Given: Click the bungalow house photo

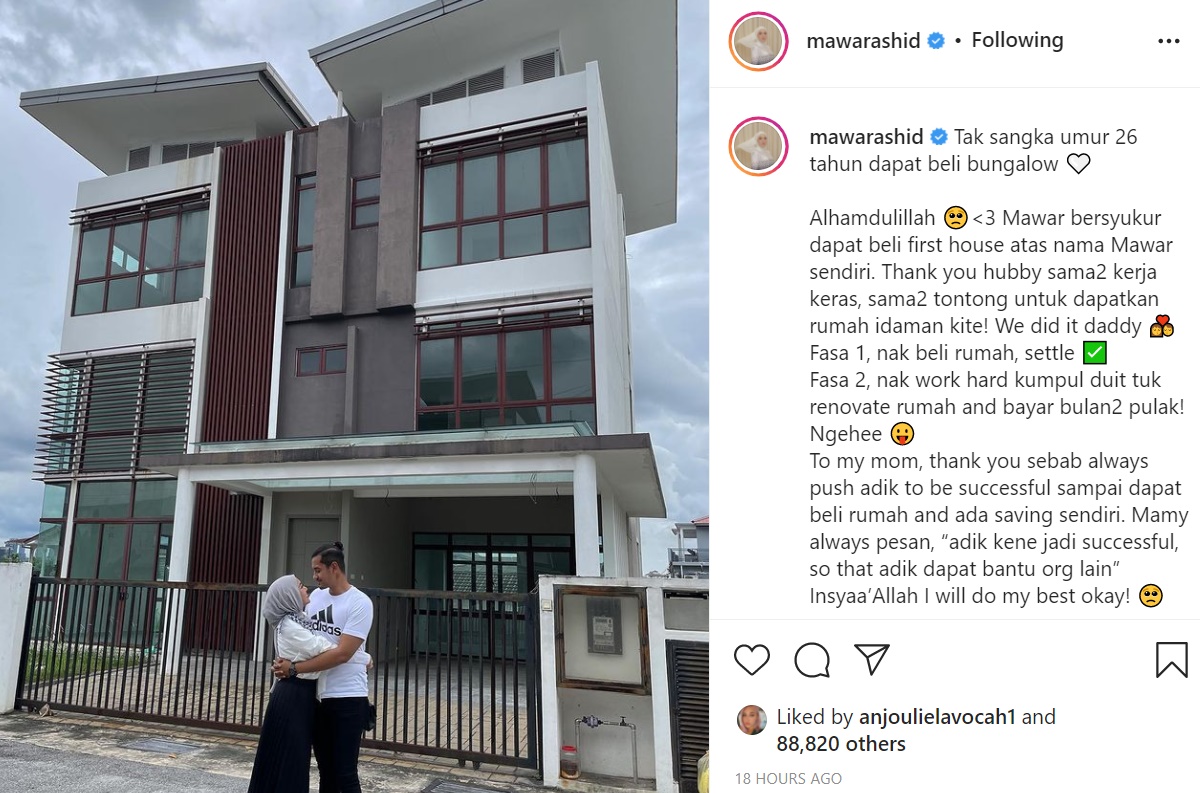Looking at the screenshot, I should coord(354,397).
